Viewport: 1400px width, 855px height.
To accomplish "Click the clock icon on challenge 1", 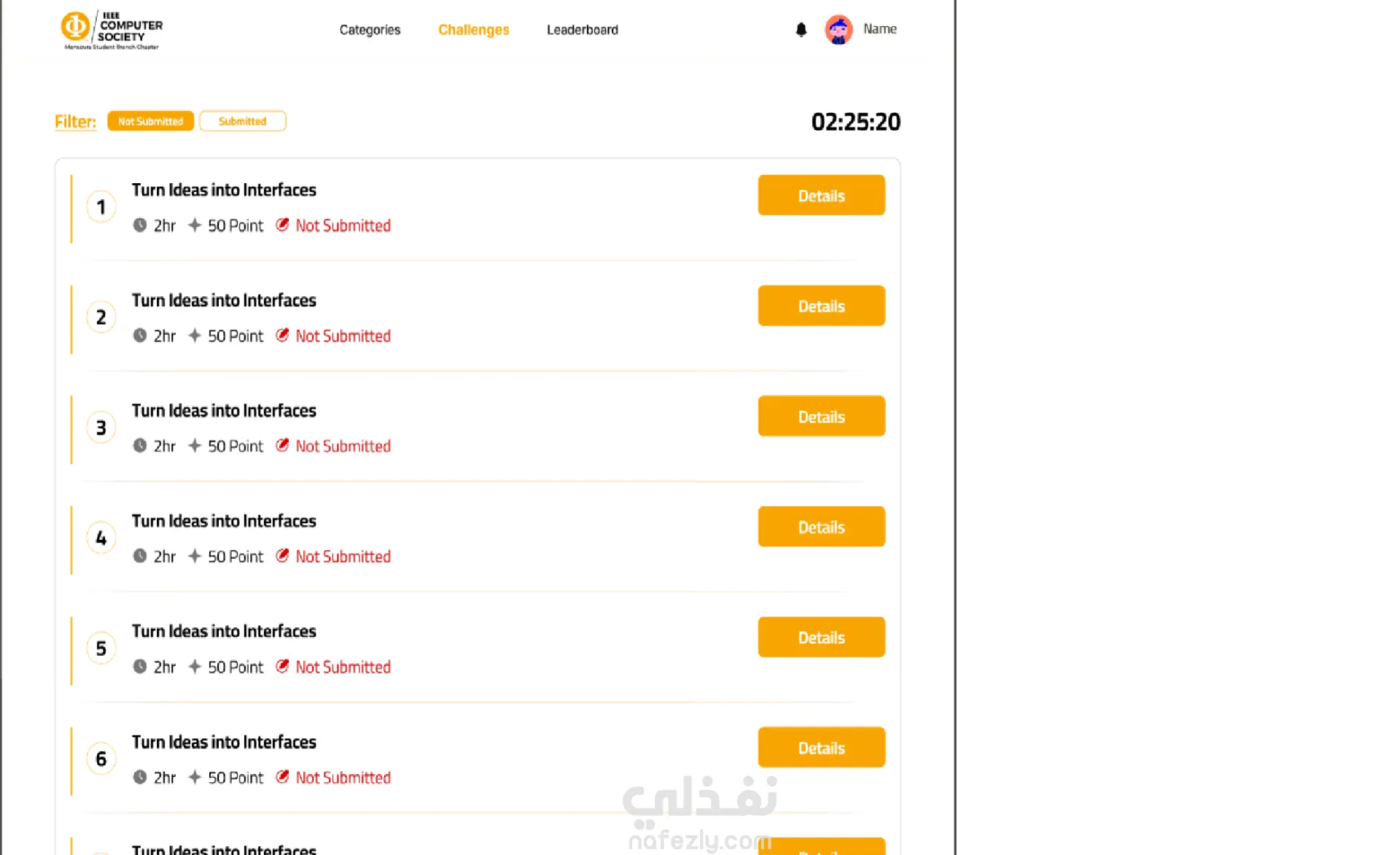I will click(x=140, y=225).
